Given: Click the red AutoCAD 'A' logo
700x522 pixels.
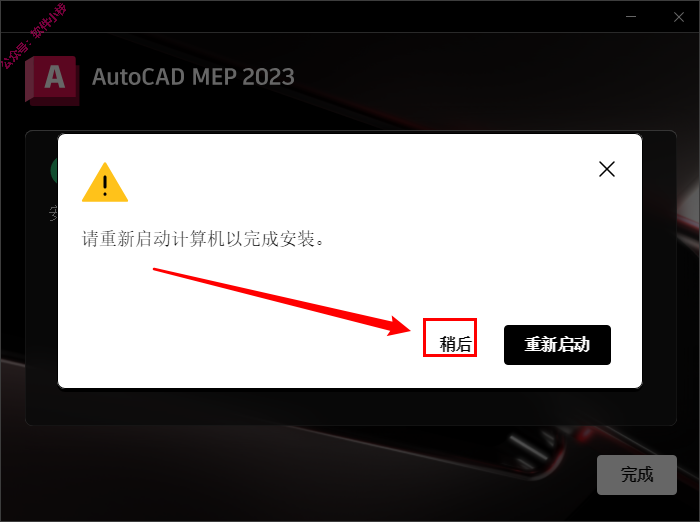Looking at the screenshot, I should [x=53, y=80].
